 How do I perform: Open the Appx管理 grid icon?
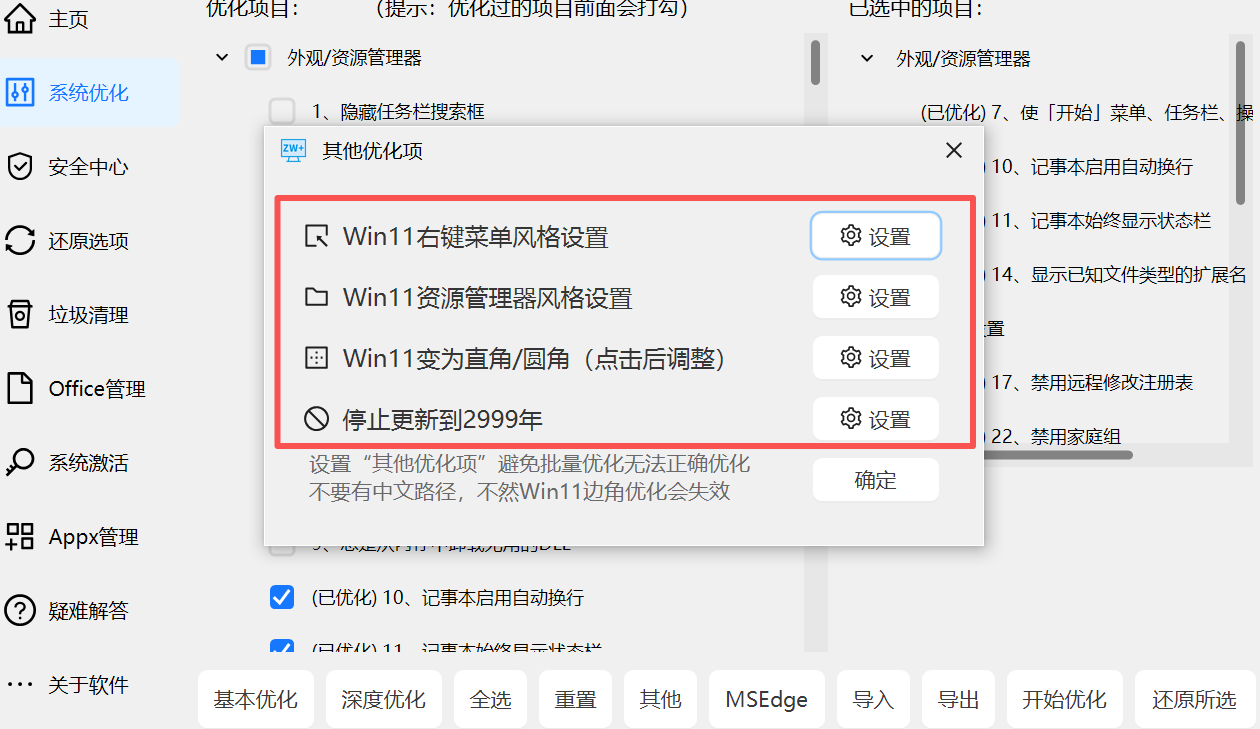point(20,537)
